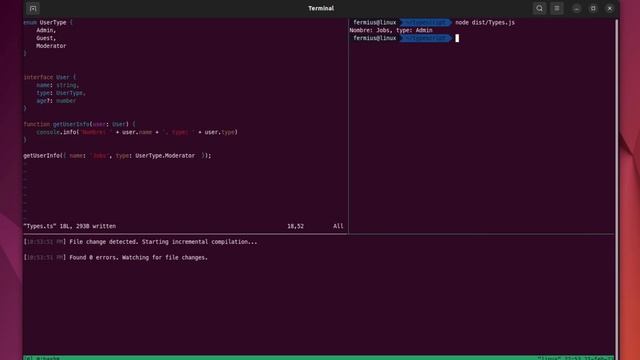Open the terminal search icon
The width and height of the screenshot is (640, 360).
(539, 8)
